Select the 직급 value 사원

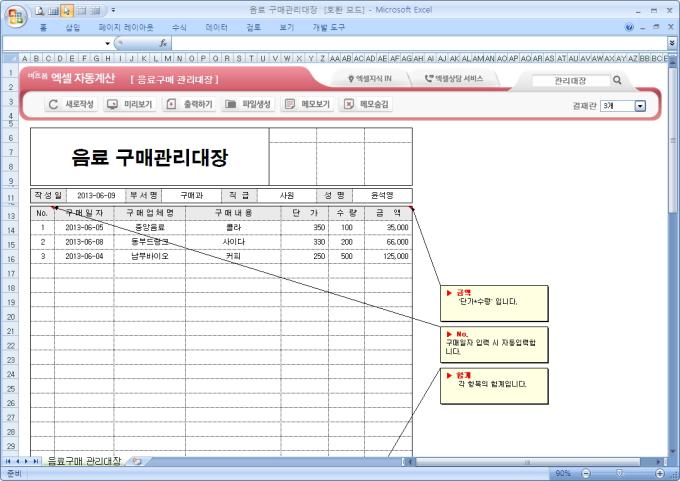(287, 196)
